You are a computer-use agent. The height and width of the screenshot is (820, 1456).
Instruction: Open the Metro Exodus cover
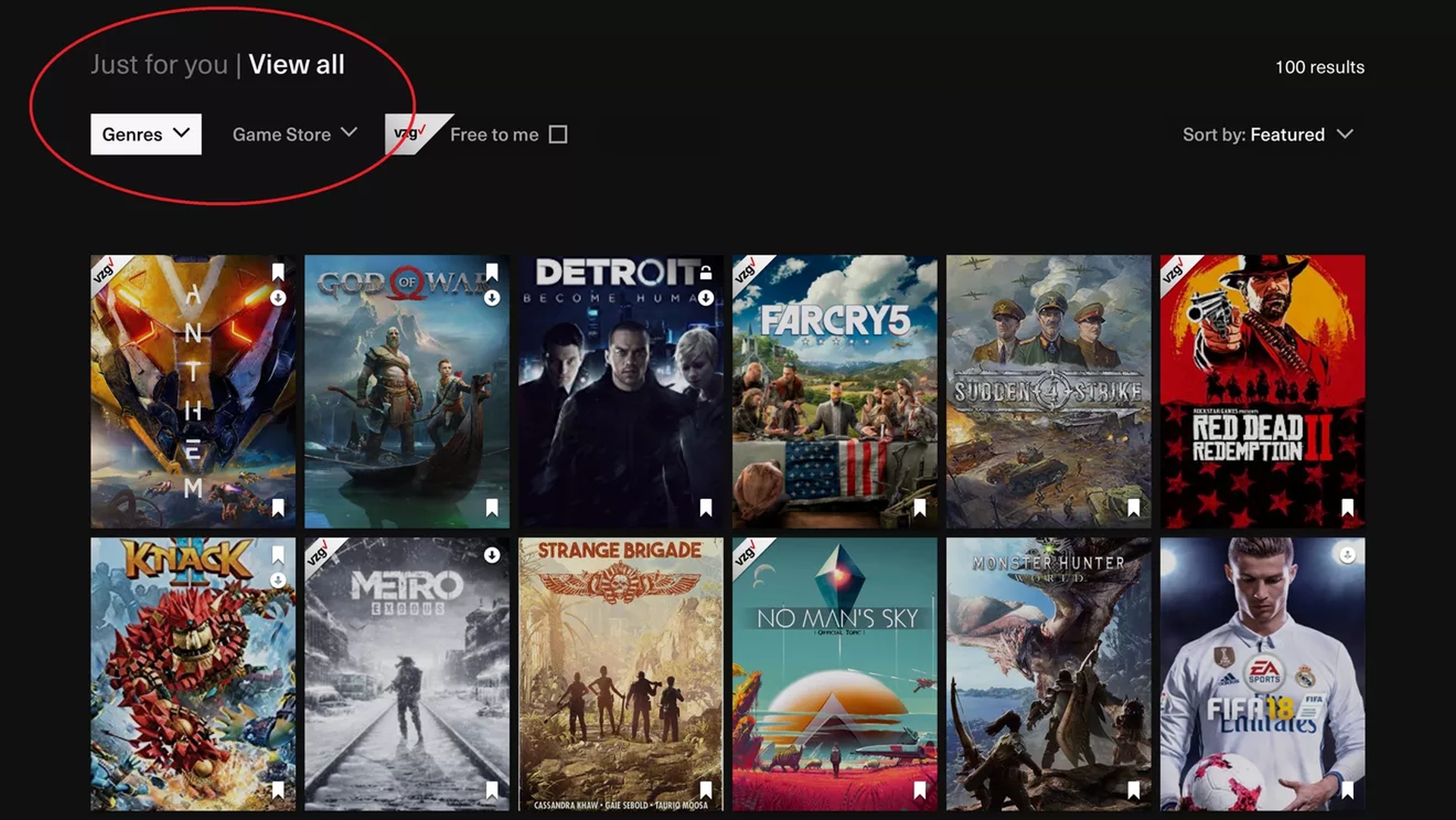point(407,674)
